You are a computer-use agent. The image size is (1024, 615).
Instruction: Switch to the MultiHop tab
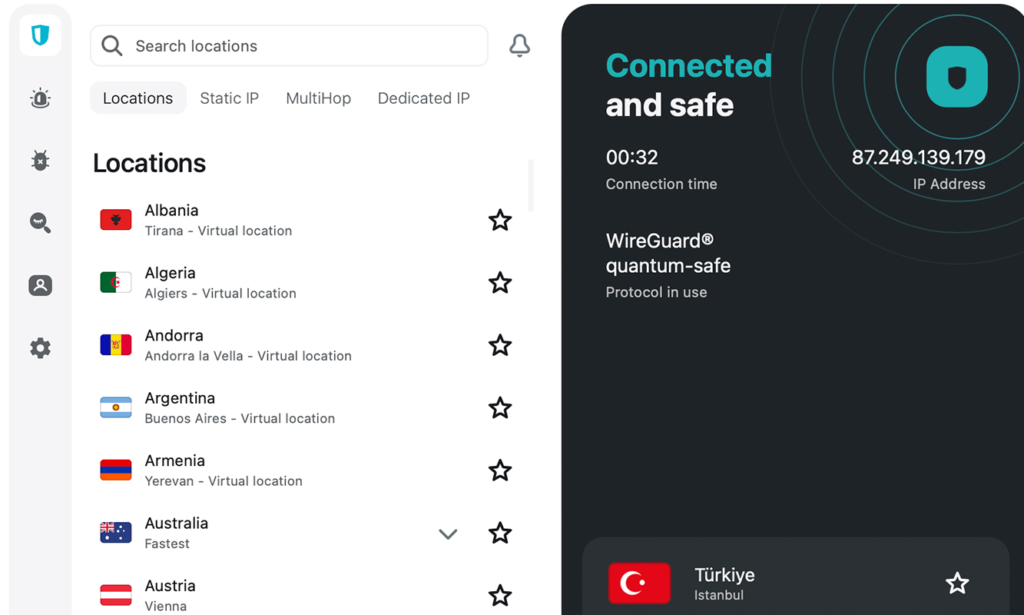pyautogui.click(x=318, y=98)
